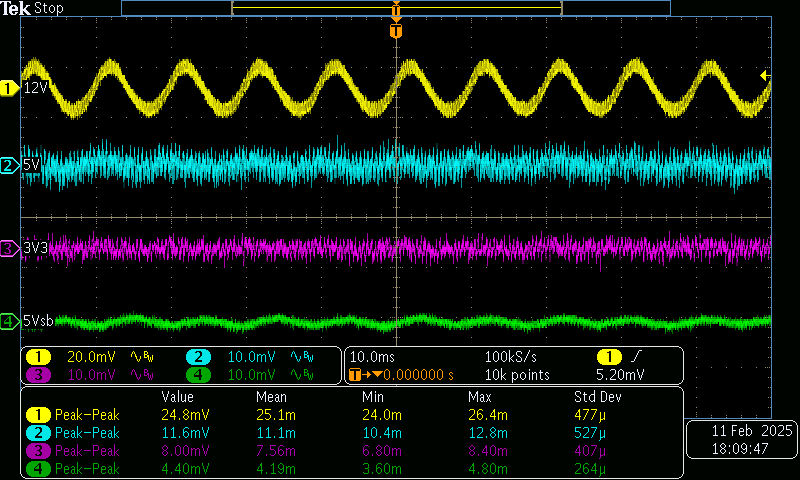Screen dimensions: 800x480
Task: Click the 11 Feb 2025 date readout
Action: click(752, 431)
